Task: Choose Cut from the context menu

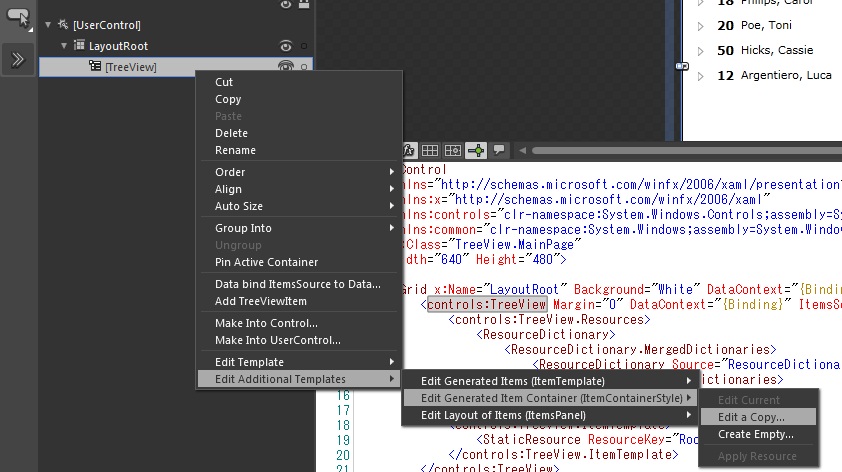Action: 299,82
